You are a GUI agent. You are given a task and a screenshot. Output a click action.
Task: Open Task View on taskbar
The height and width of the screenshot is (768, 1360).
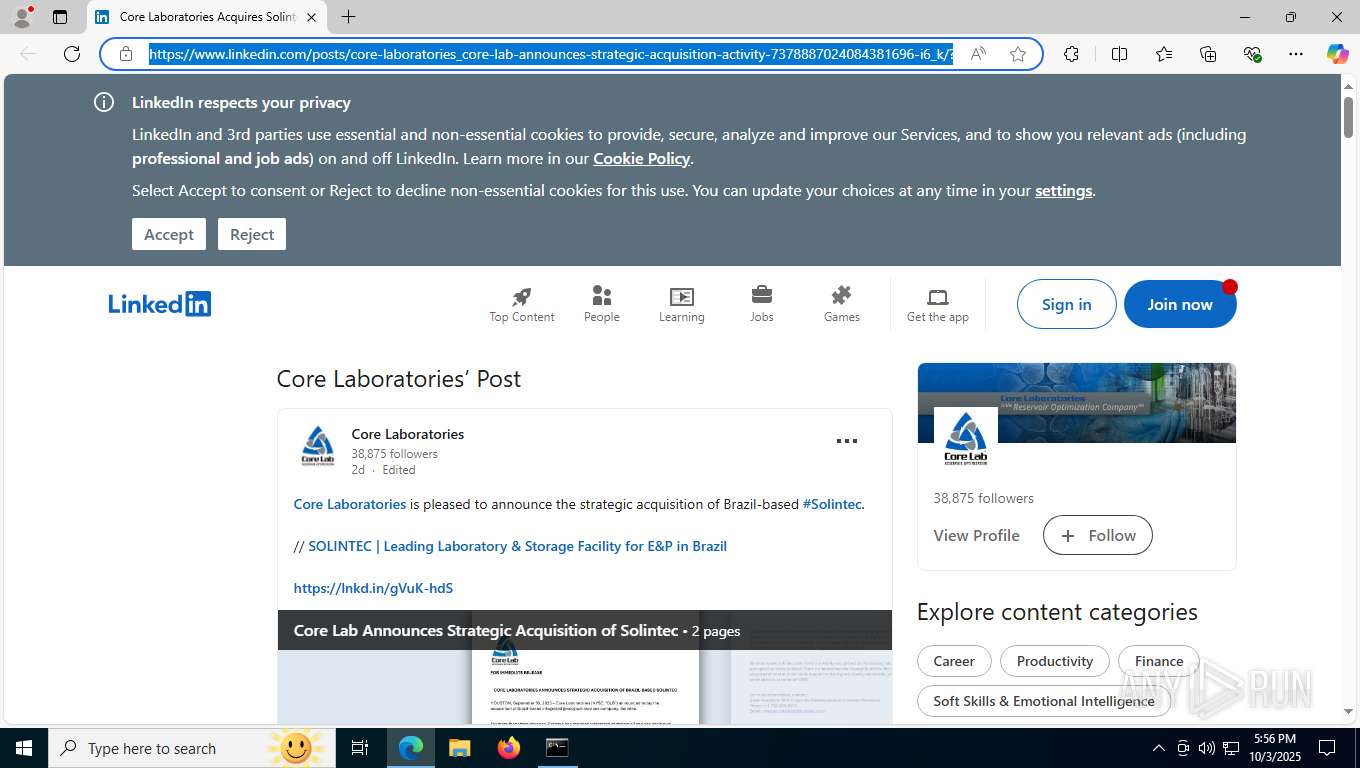(x=360, y=748)
